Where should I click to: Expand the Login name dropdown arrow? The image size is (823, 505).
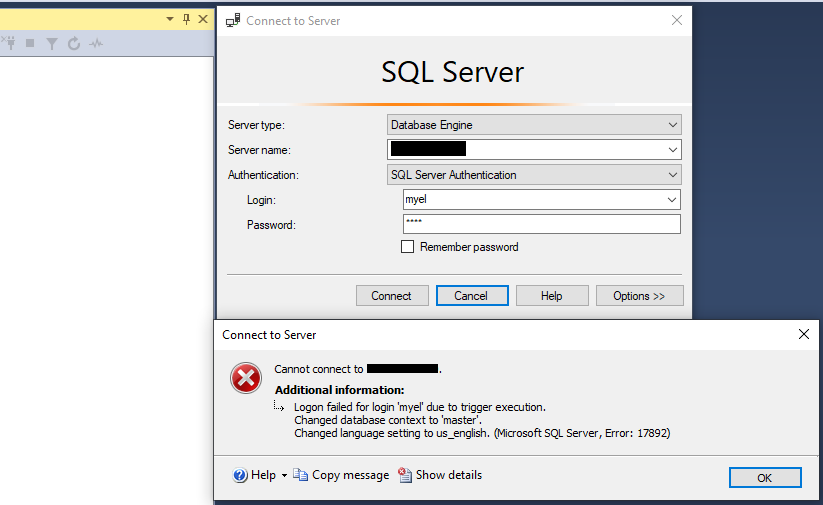672,200
